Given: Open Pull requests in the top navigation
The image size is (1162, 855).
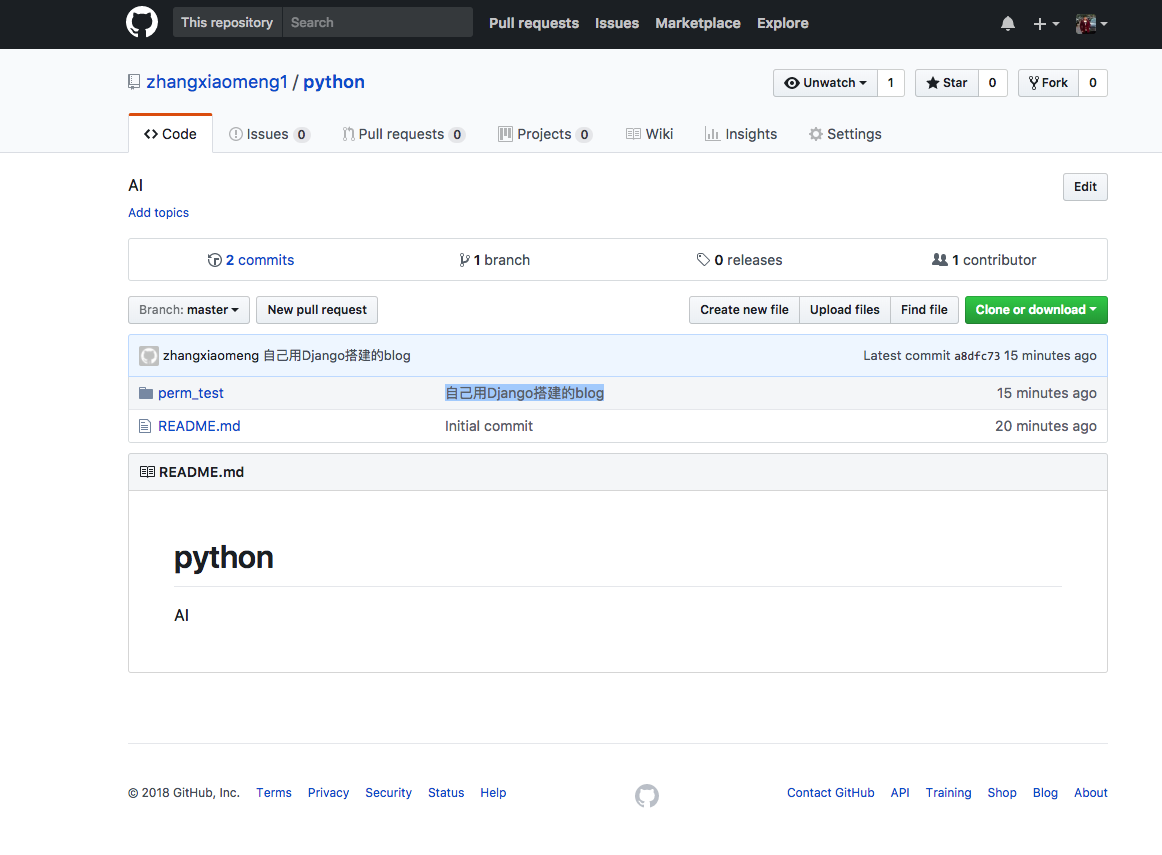Looking at the screenshot, I should (x=534, y=23).
